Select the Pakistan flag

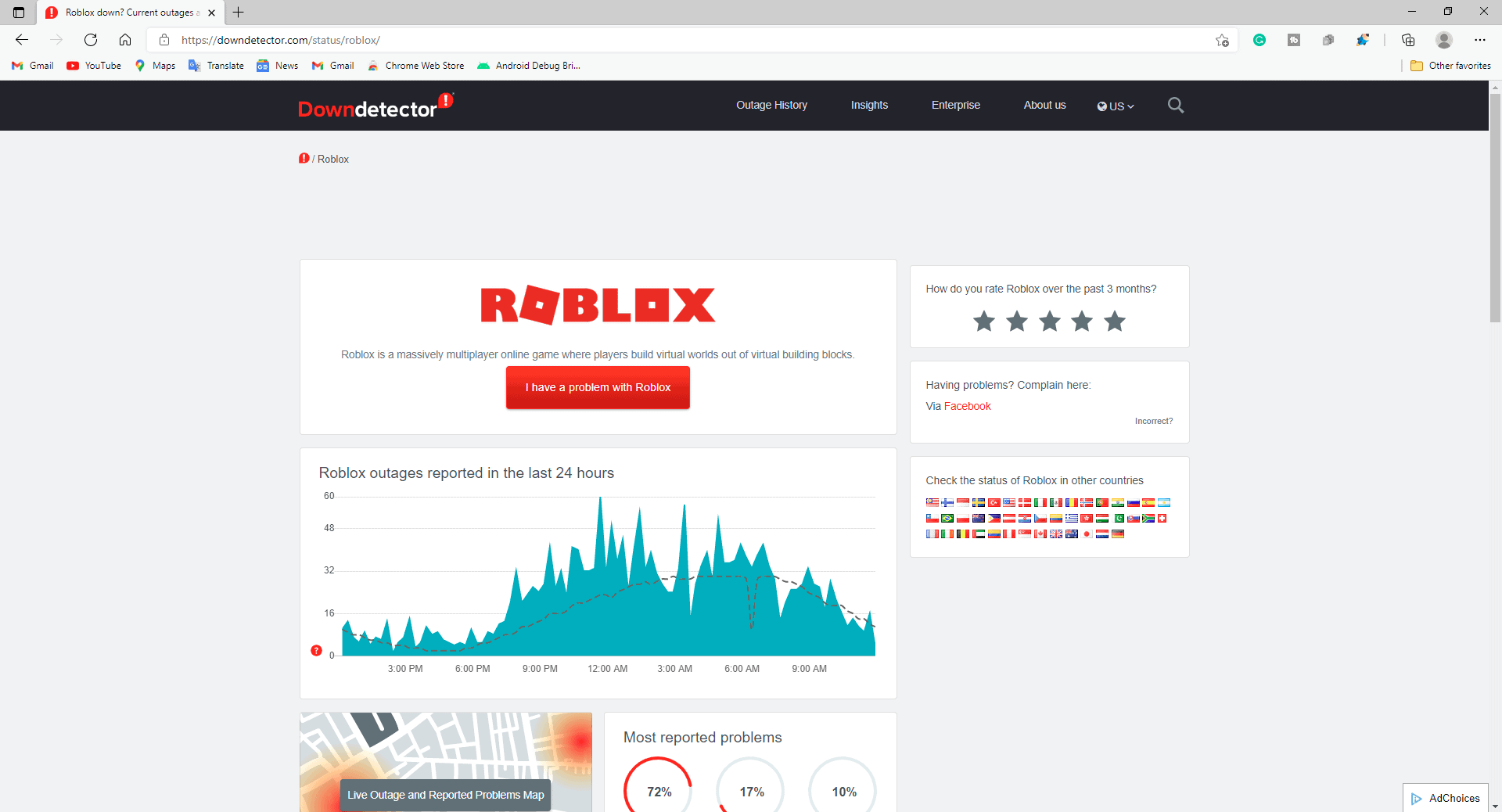[x=1119, y=518]
